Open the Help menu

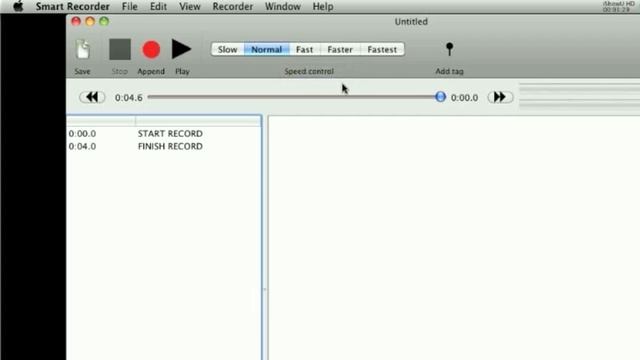323,7
